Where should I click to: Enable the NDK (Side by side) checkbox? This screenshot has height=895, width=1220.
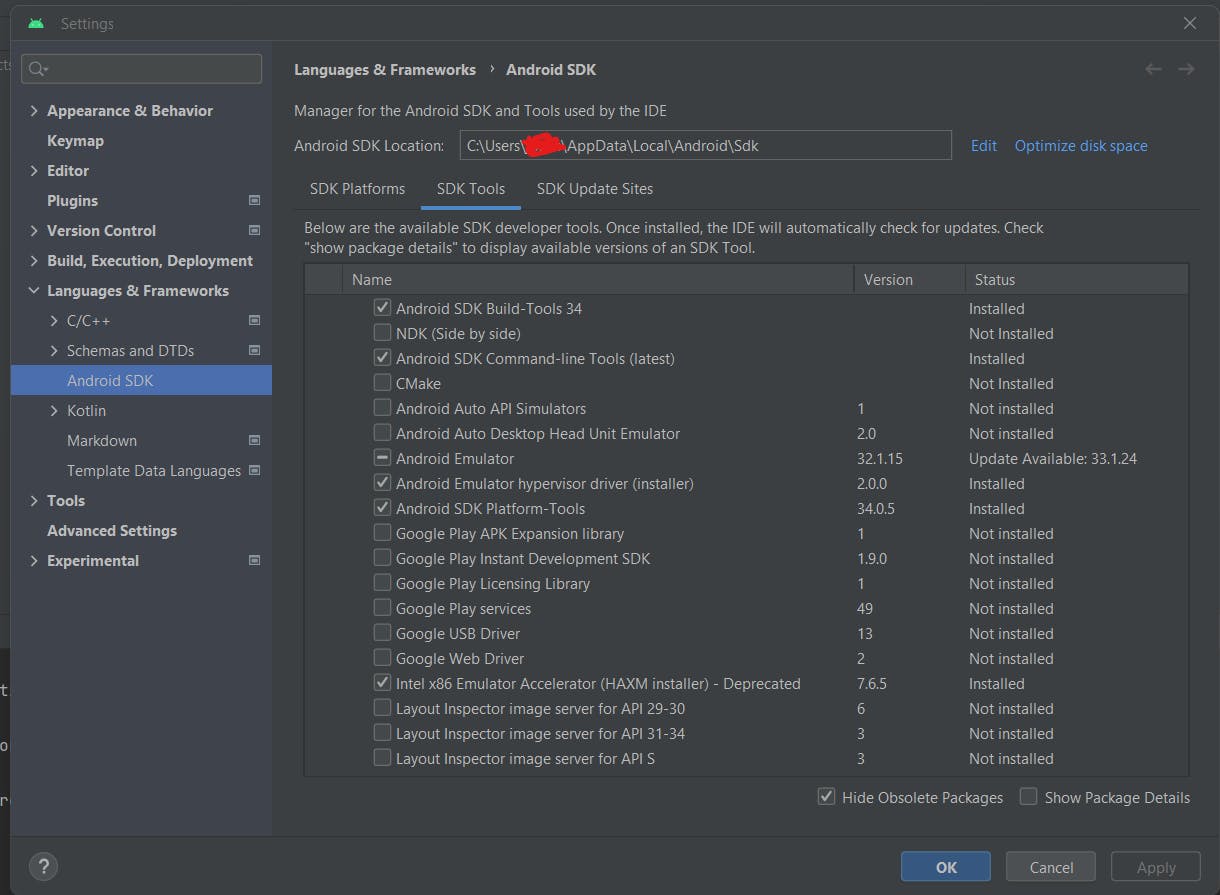pyautogui.click(x=382, y=333)
